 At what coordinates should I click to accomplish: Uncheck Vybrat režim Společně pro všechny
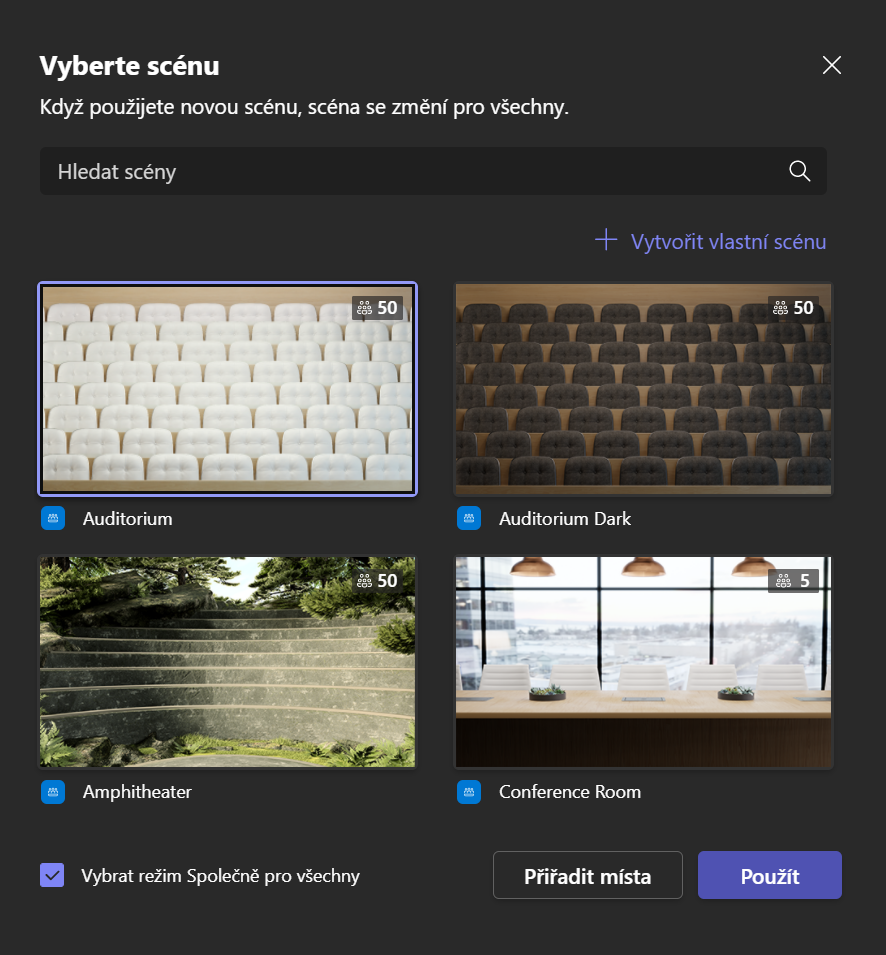point(52,875)
